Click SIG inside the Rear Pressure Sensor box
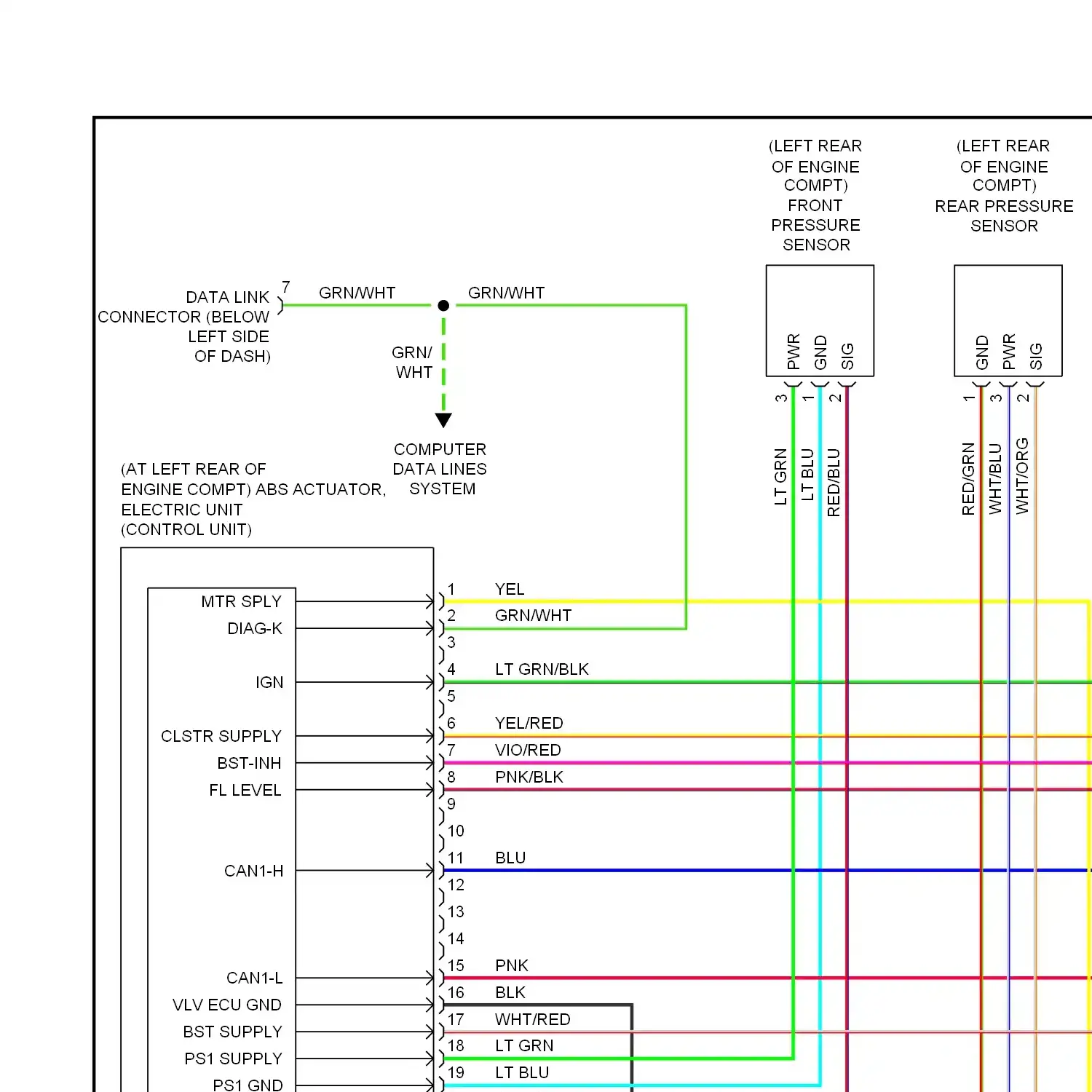The image size is (1092, 1092). (1036, 356)
